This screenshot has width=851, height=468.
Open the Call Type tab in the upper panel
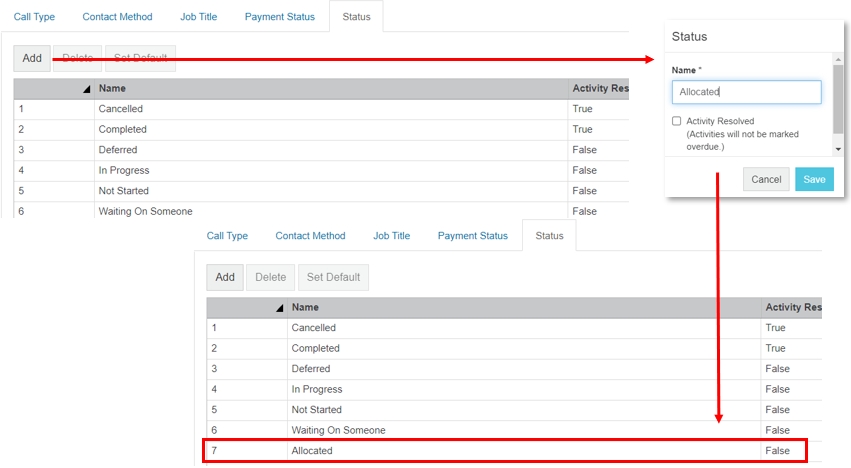click(34, 17)
